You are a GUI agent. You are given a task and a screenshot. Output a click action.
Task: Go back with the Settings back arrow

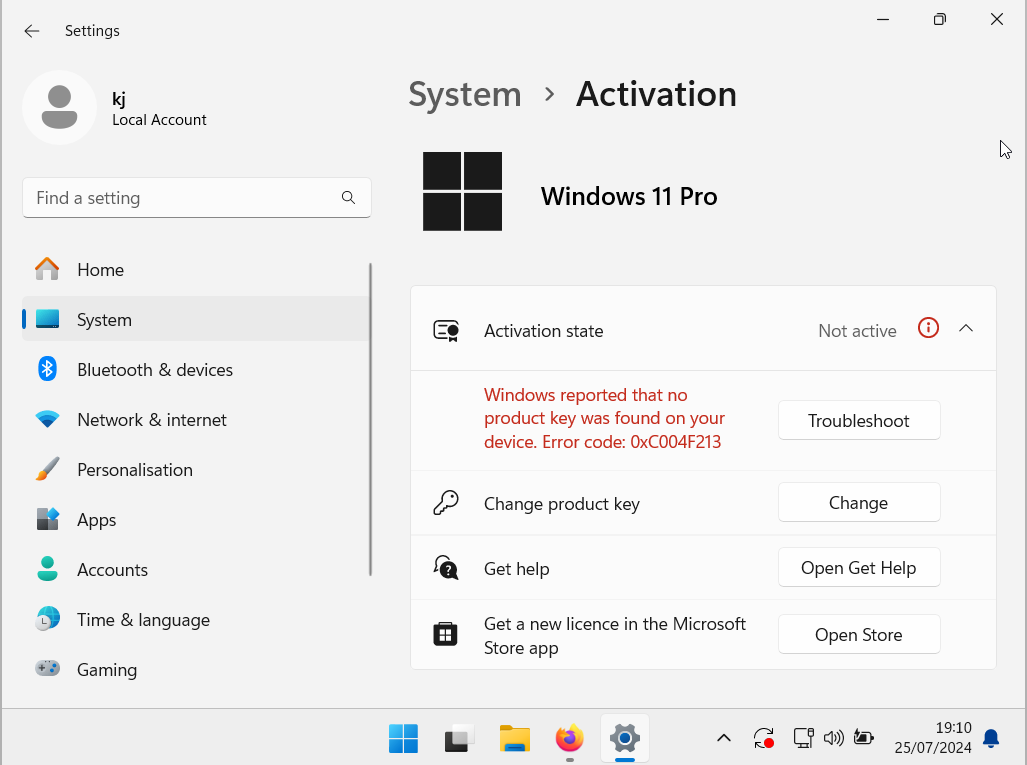(x=31, y=31)
